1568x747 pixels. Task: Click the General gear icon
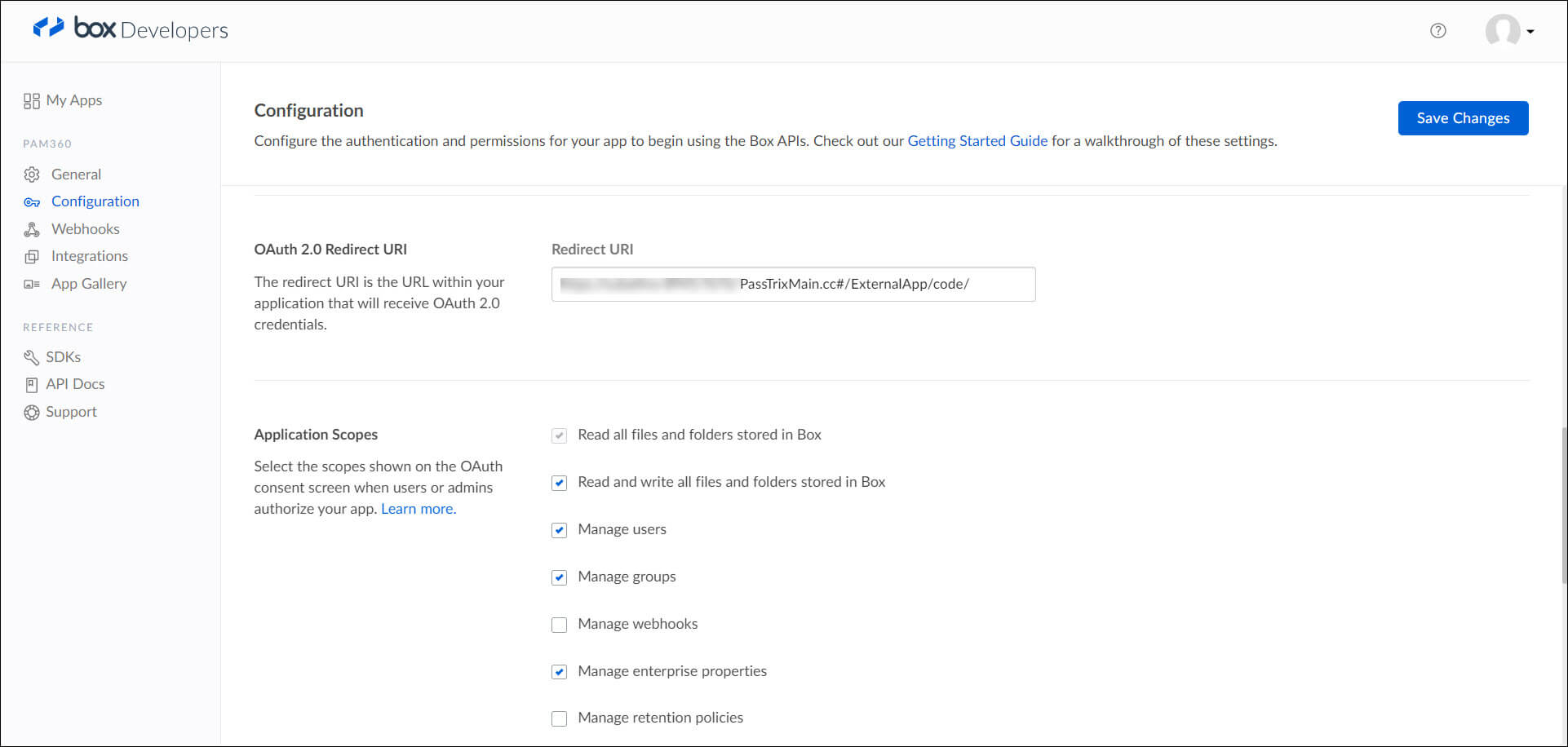32,175
